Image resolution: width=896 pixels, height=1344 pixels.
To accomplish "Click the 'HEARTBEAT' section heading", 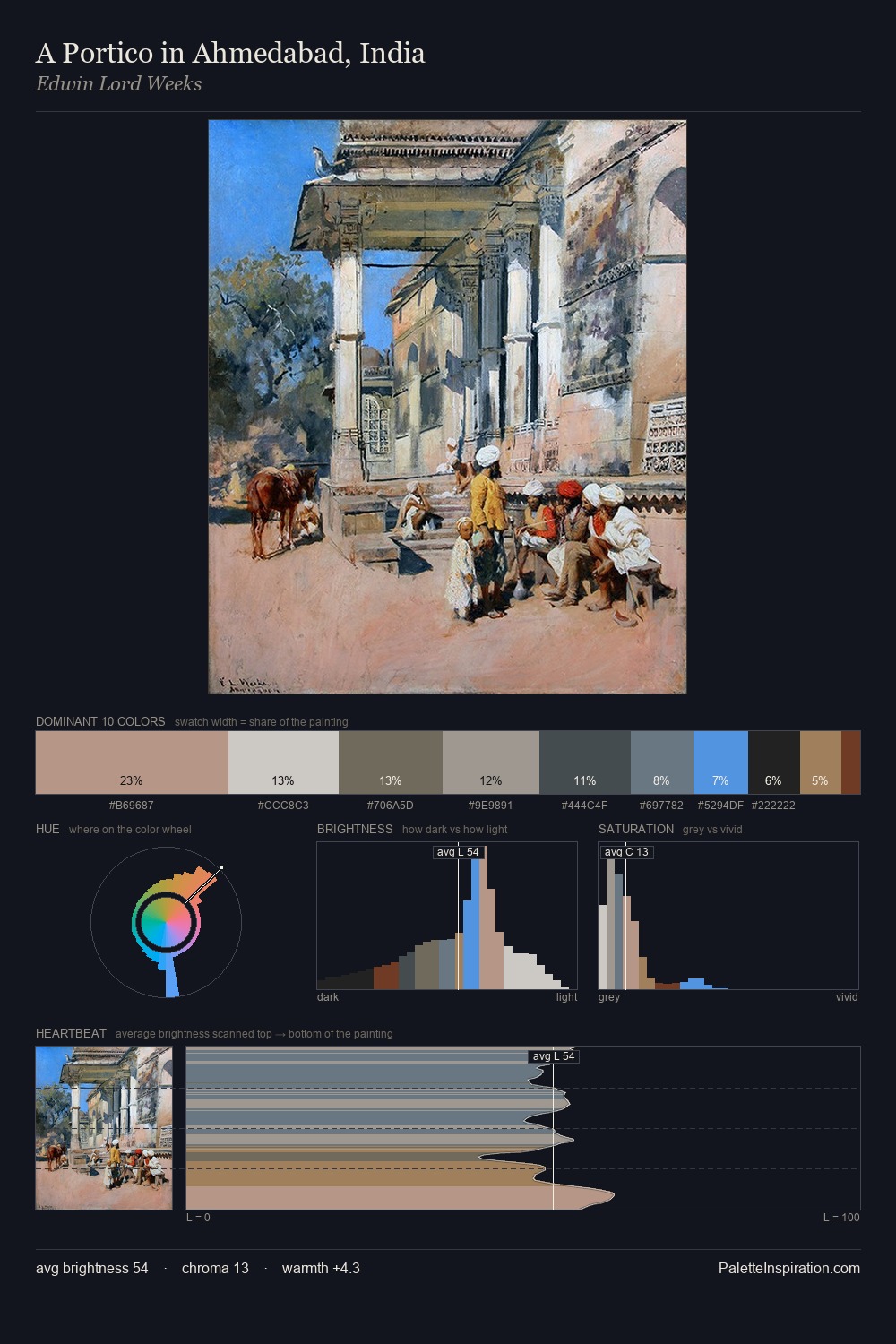I will (71, 1033).
